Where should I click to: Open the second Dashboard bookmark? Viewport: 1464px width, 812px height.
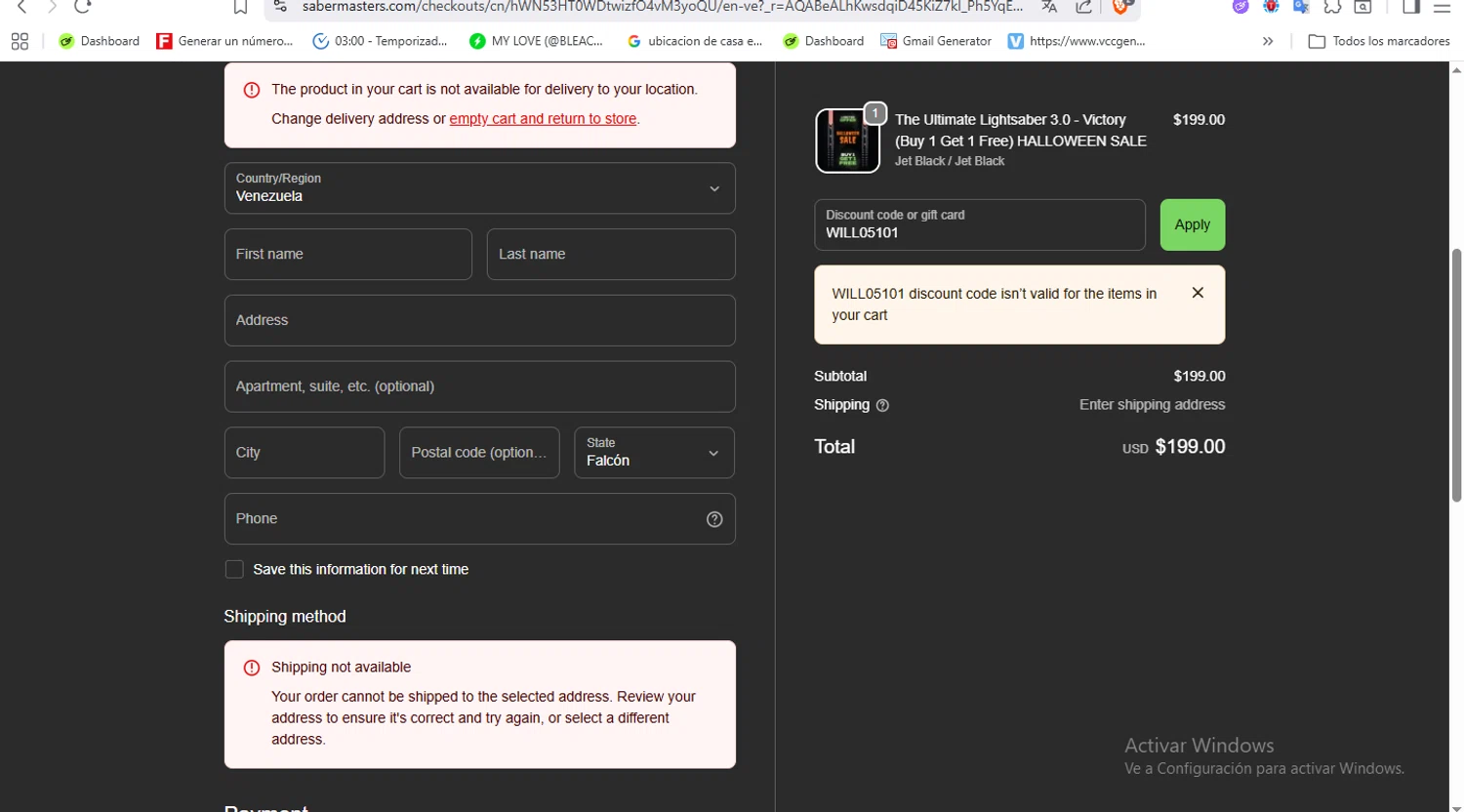[824, 41]
